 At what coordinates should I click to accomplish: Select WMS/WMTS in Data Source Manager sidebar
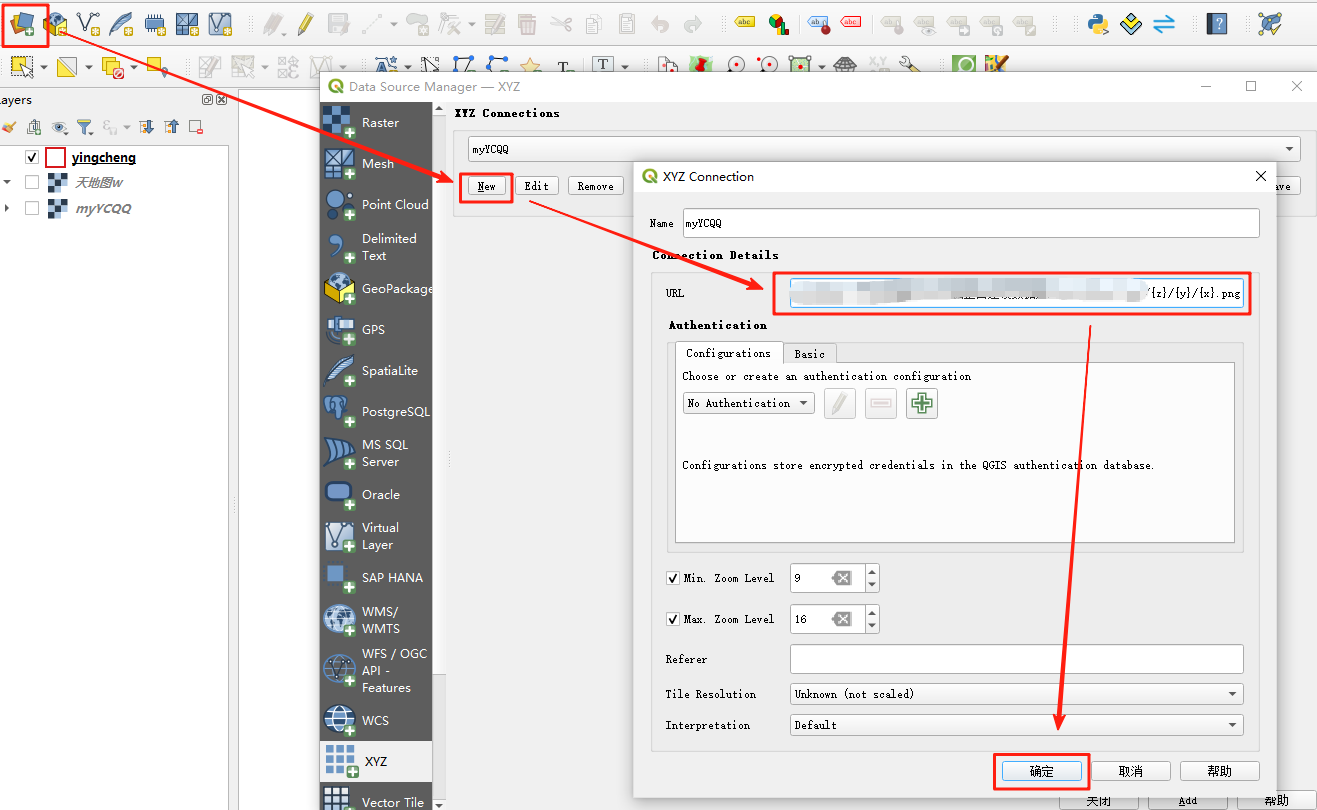coord(376,620)
